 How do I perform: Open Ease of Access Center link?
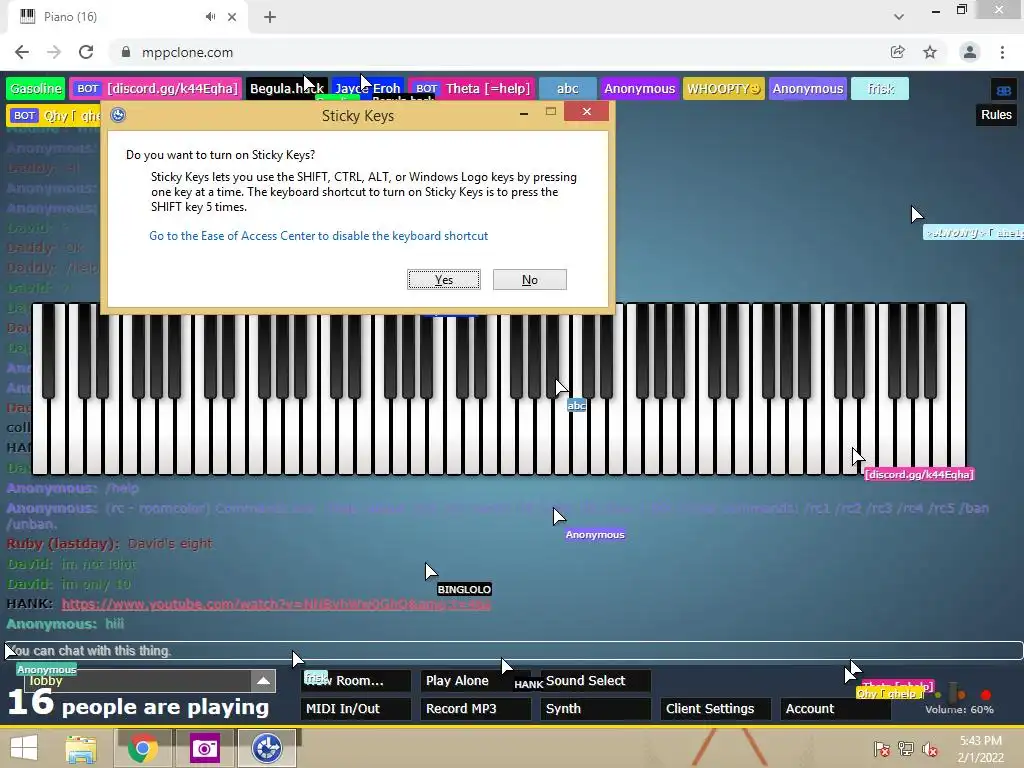(x=319, y=236)
